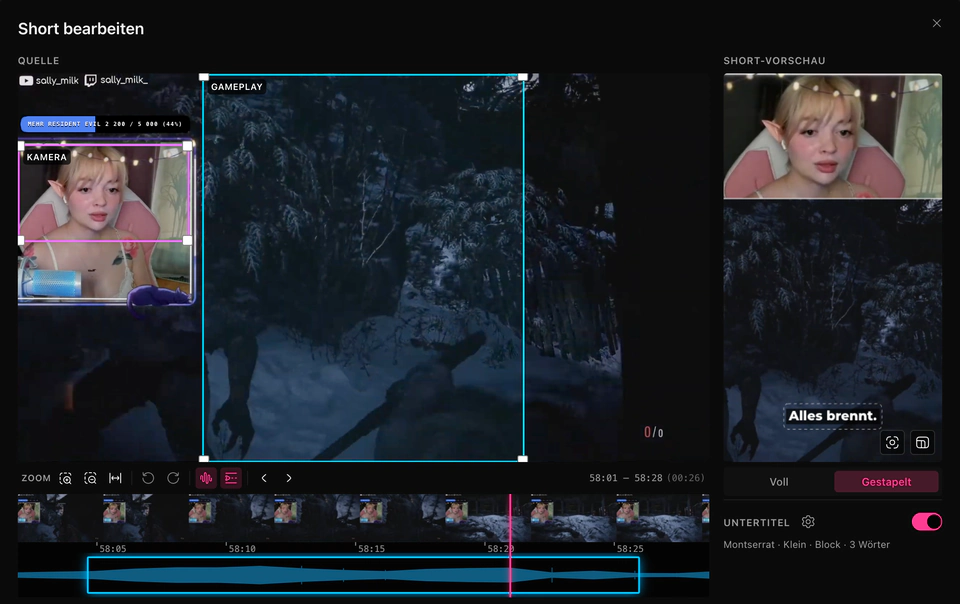Jump to previous segment arrow
The image size is (960, 604).
pyautogui.click(x=264, y=478)
